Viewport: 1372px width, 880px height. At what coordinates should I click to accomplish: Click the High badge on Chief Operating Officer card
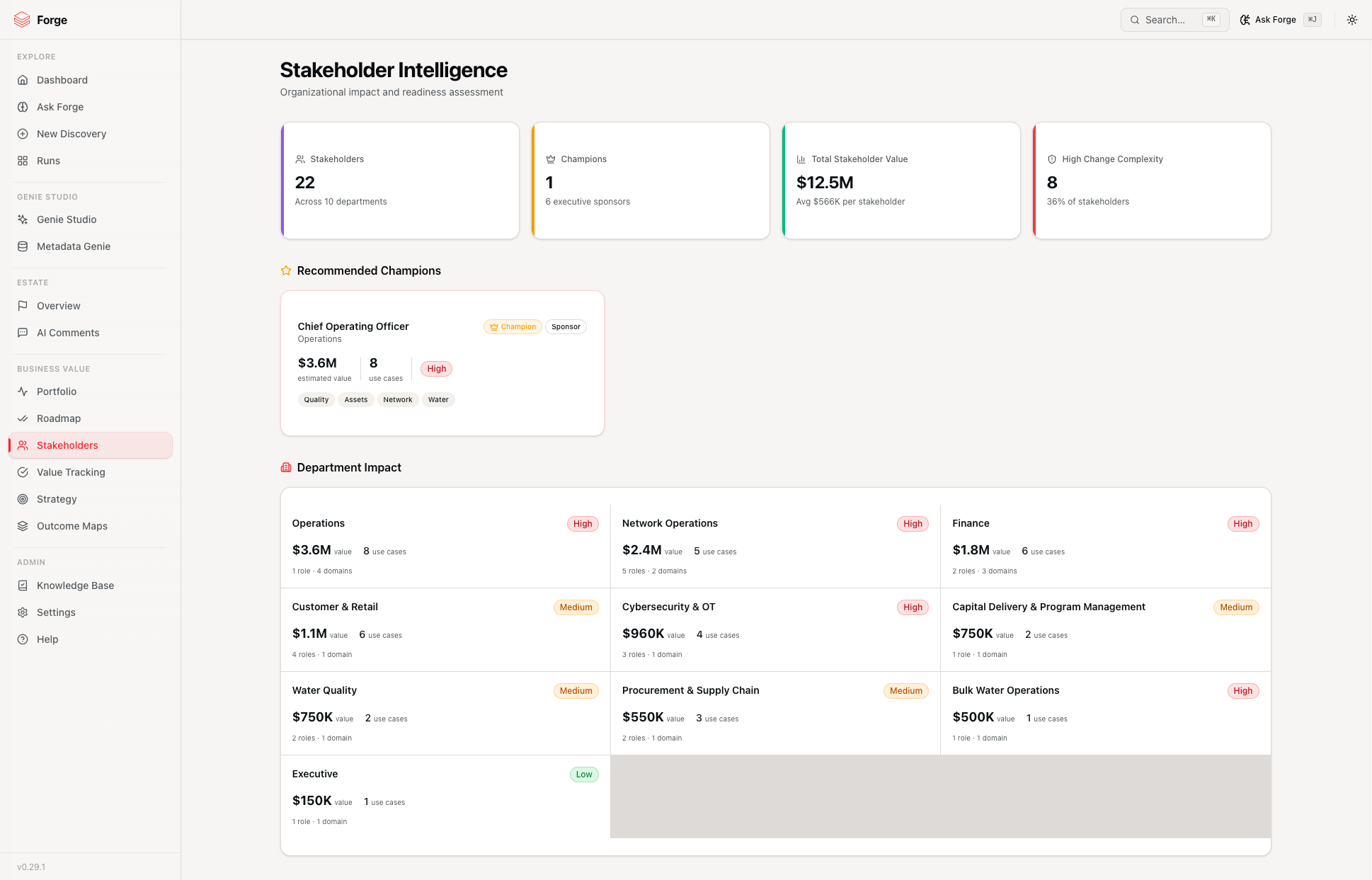click(x=437, y=369)
